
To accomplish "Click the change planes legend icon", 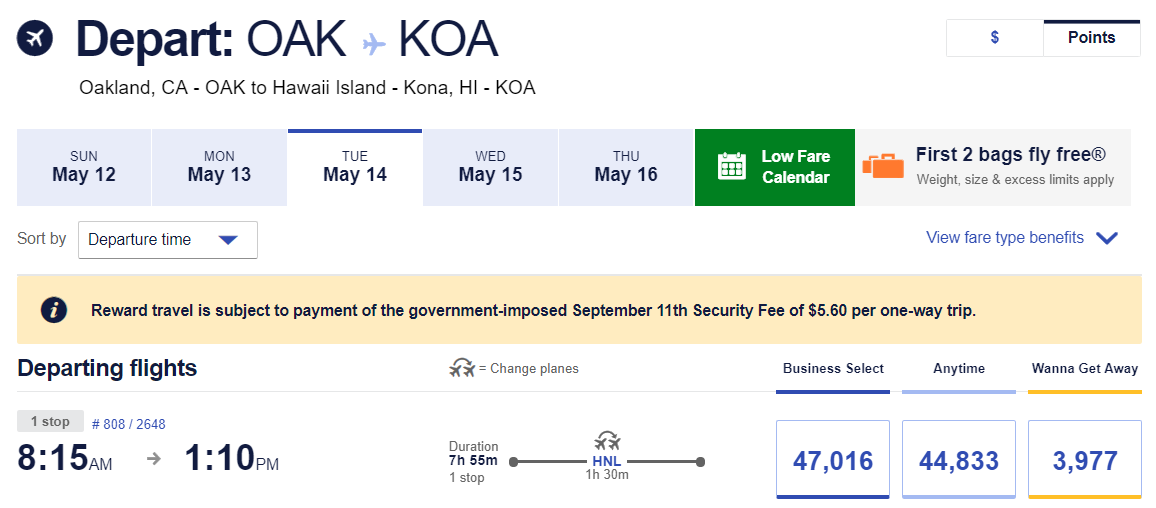I will click(x=462, y=368).
